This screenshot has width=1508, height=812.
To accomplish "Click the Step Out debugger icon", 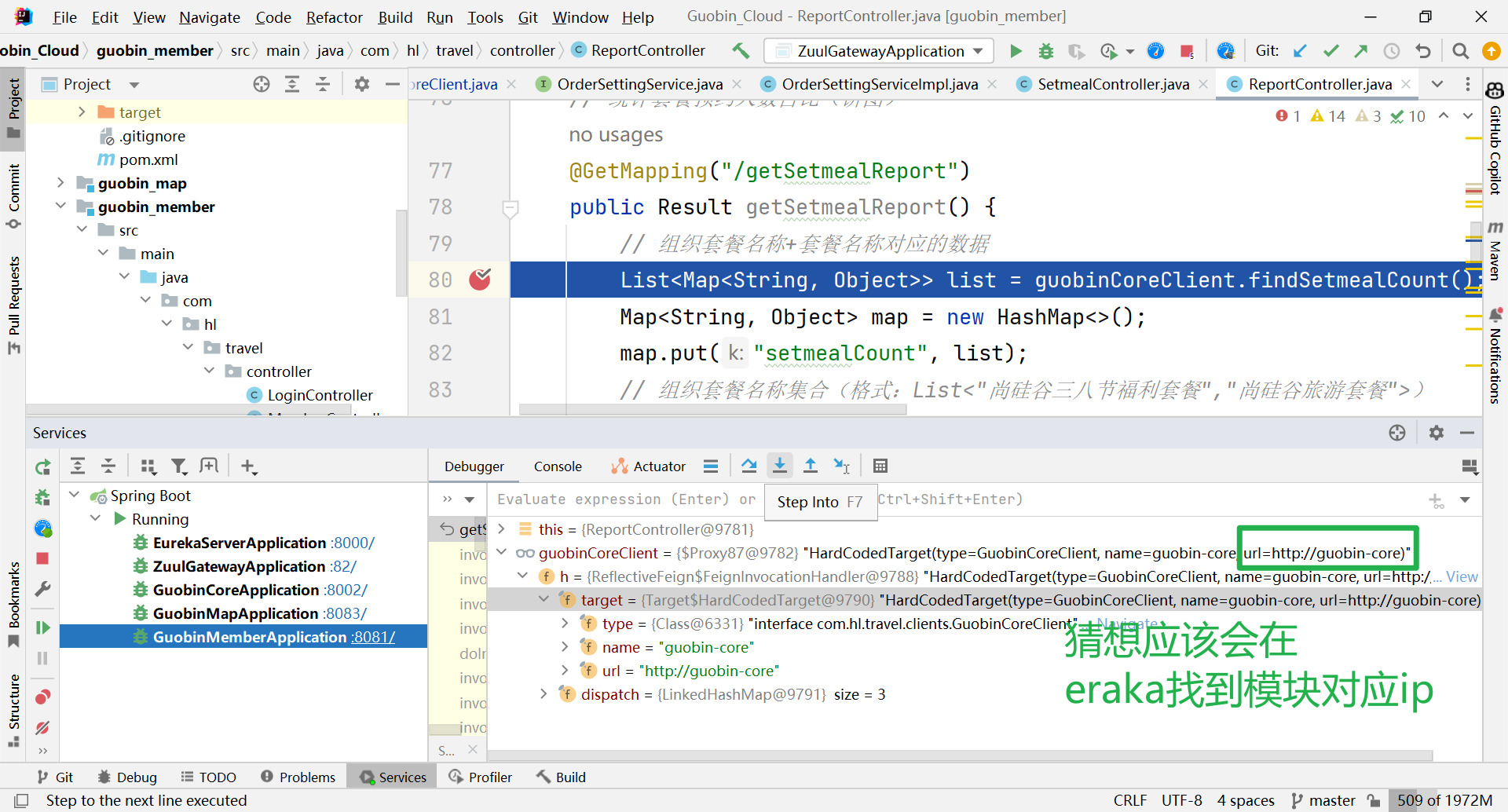I will click(810, 466).
